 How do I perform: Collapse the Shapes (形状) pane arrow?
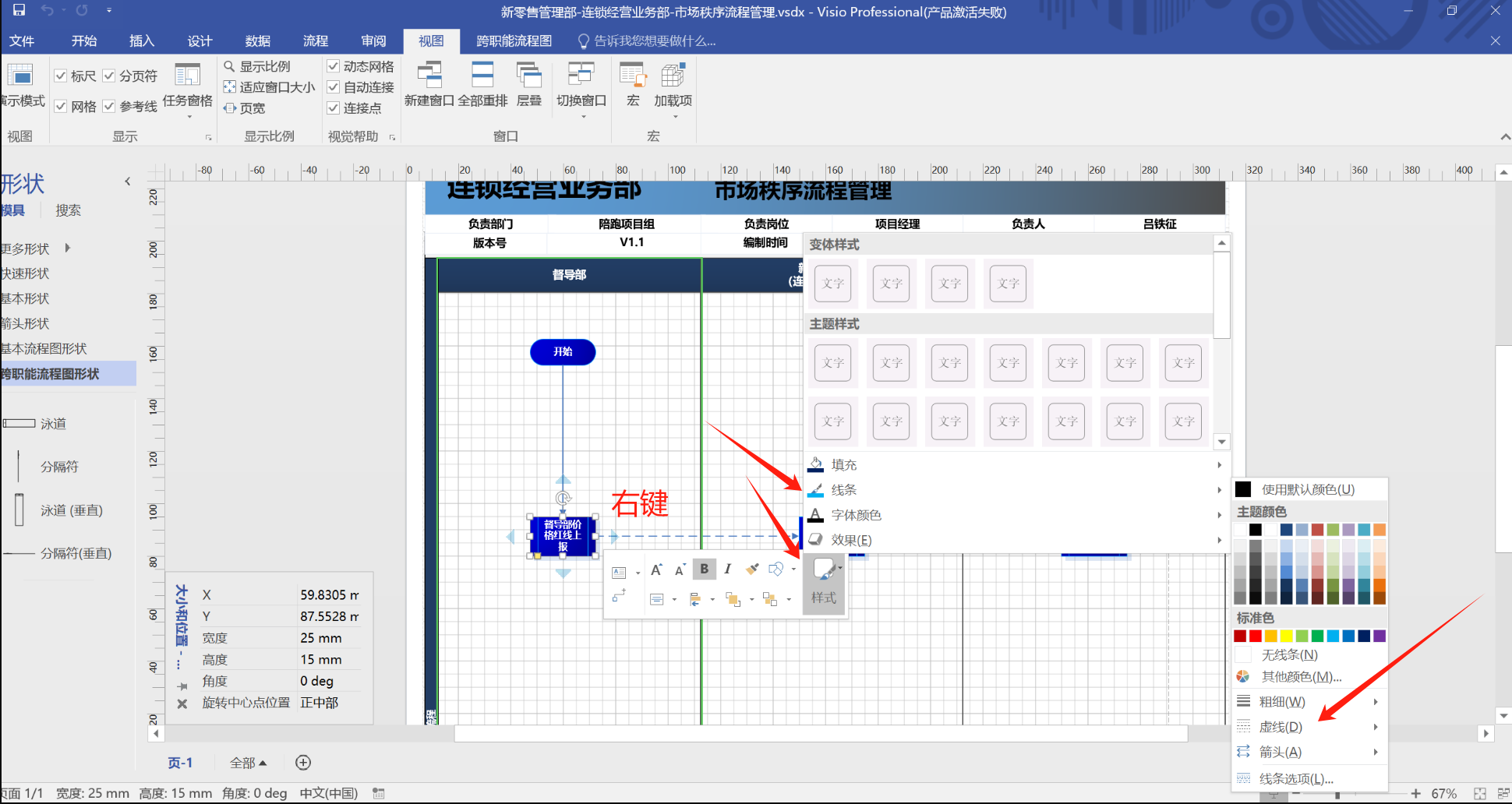tap(128, 182)
